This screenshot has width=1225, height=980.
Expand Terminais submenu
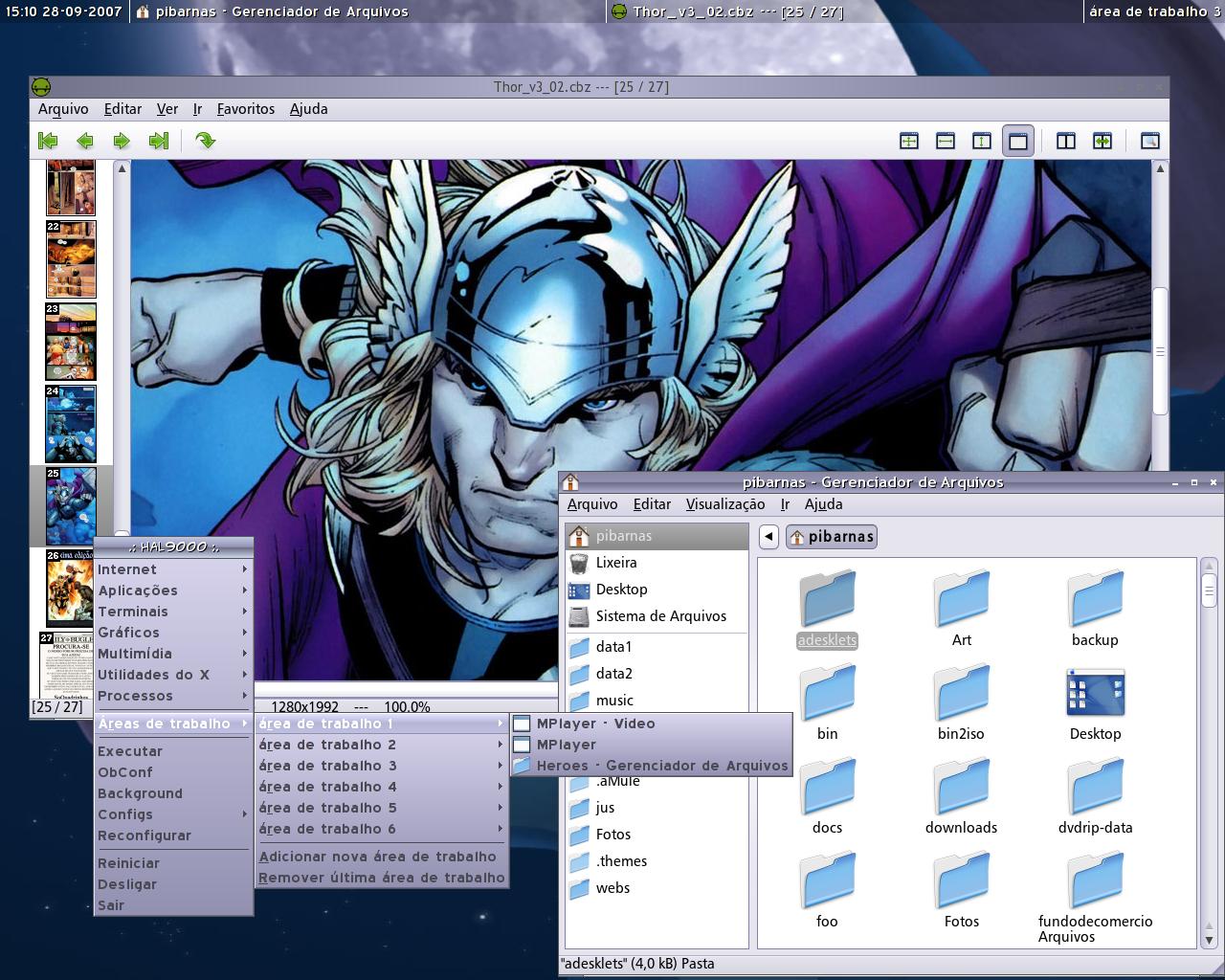pyautogui.click(x=172, y=612)
